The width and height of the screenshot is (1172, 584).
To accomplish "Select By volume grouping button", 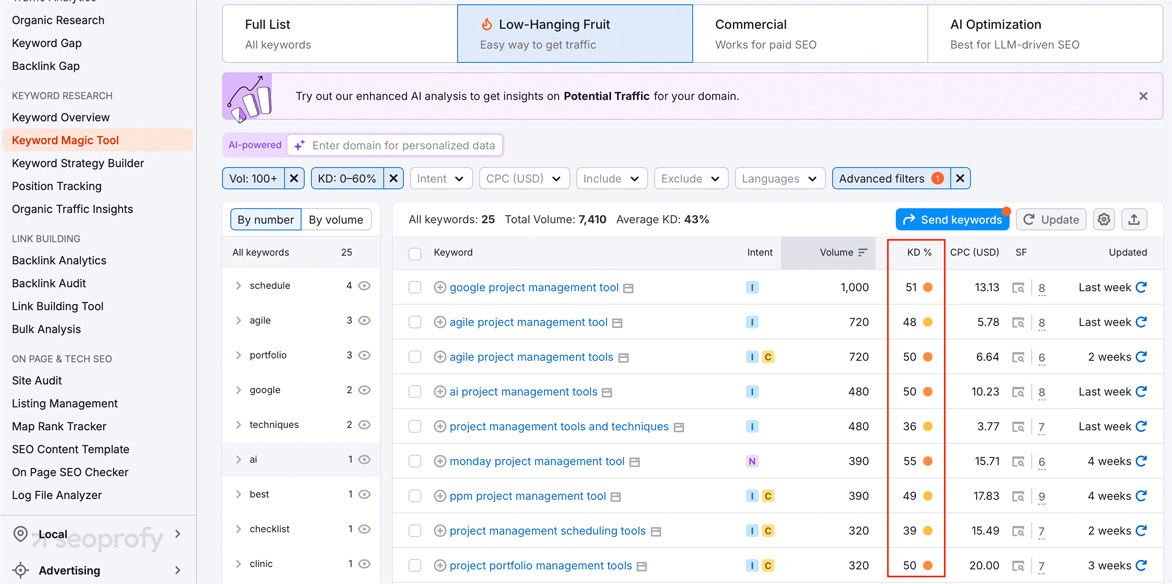I will pos(336,220).
